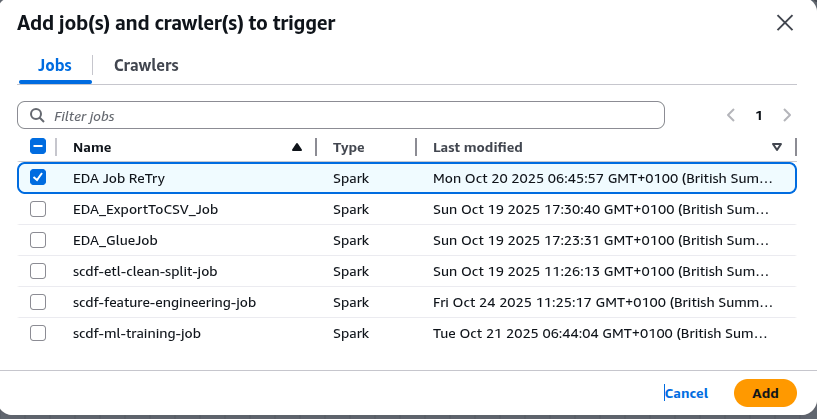Image resolution: width=817 pixels, height=419 pixels.
Task: Focus the Filter jobs search field
Action: pos(350,116)
